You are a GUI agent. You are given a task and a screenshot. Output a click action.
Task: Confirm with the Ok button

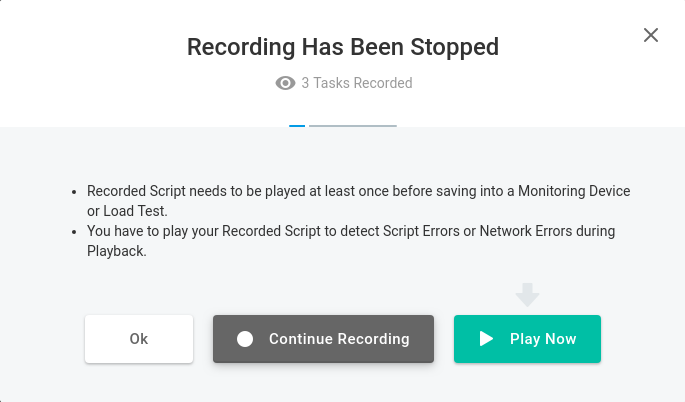click(139, 339)
